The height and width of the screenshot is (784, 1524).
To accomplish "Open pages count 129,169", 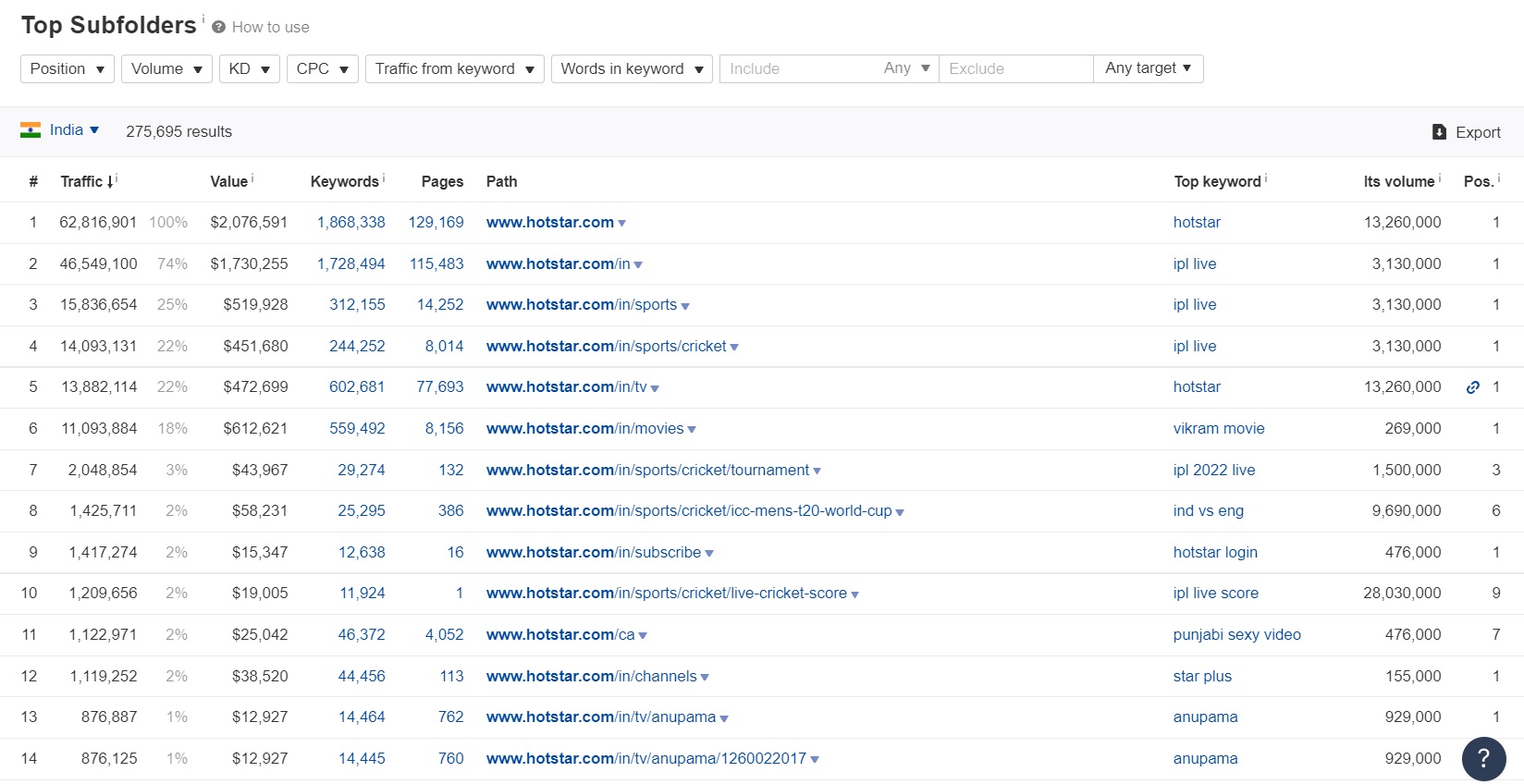I will [436, 222].
